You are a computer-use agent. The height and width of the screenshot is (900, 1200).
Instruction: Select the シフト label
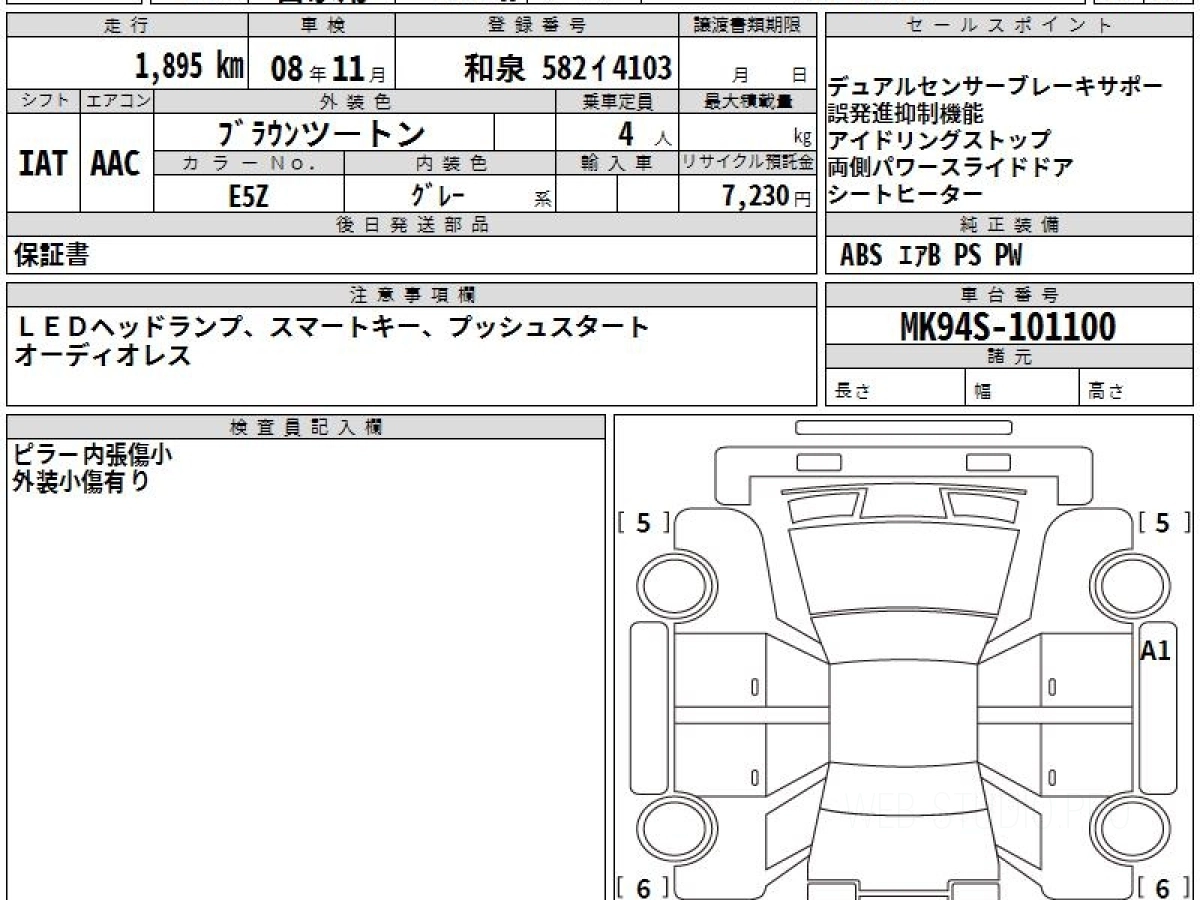pyautogui.click(x=43, y=100)
